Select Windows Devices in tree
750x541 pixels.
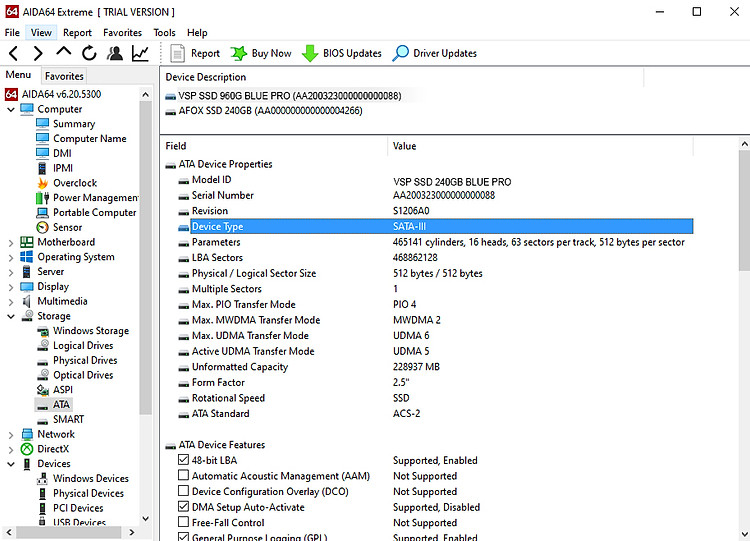[x=90, y=479]
